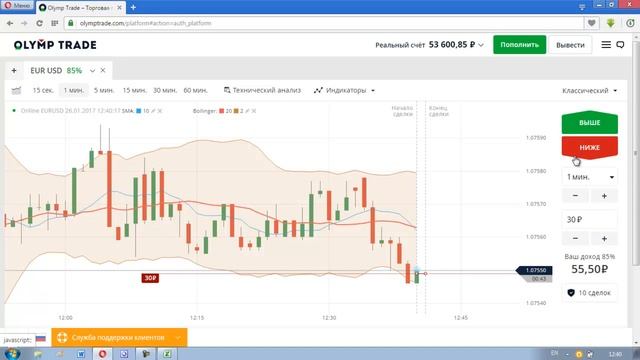Edit SMA indicator settings pencil
Image resolution: width=640 pixels, height=360 pixels.
click(153, 111)
